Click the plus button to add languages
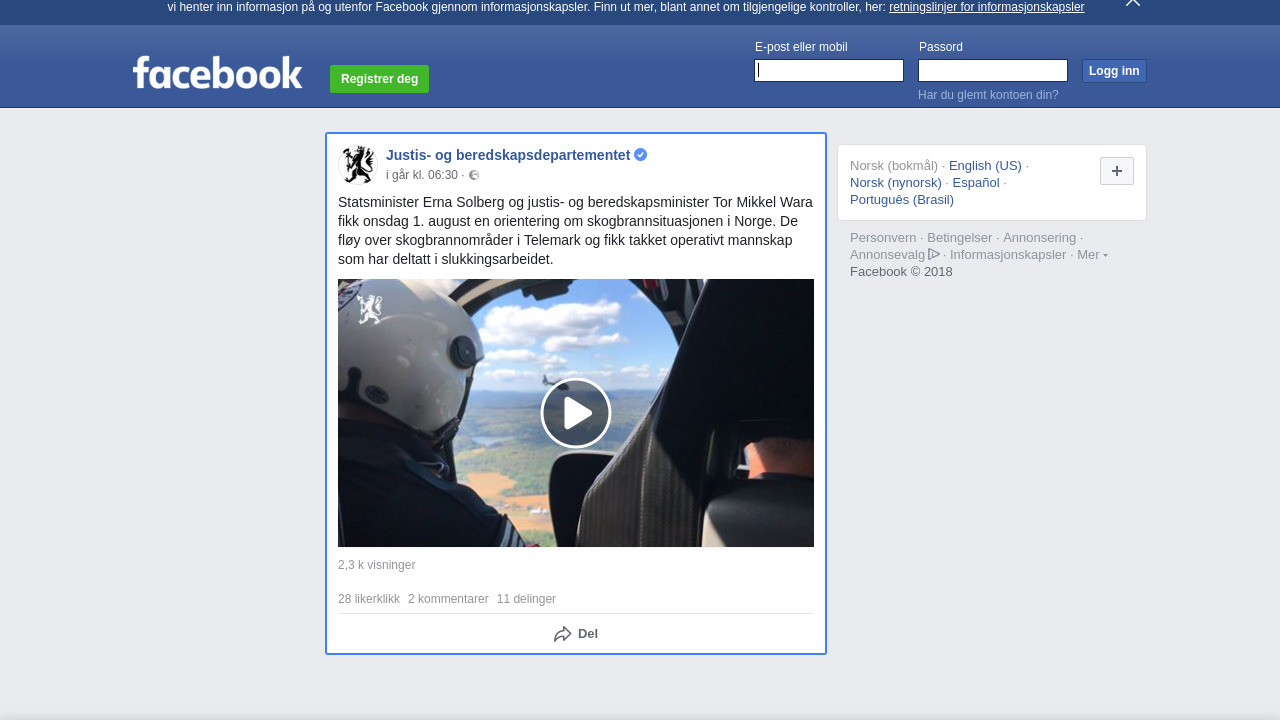 (x=1116, y=171)
